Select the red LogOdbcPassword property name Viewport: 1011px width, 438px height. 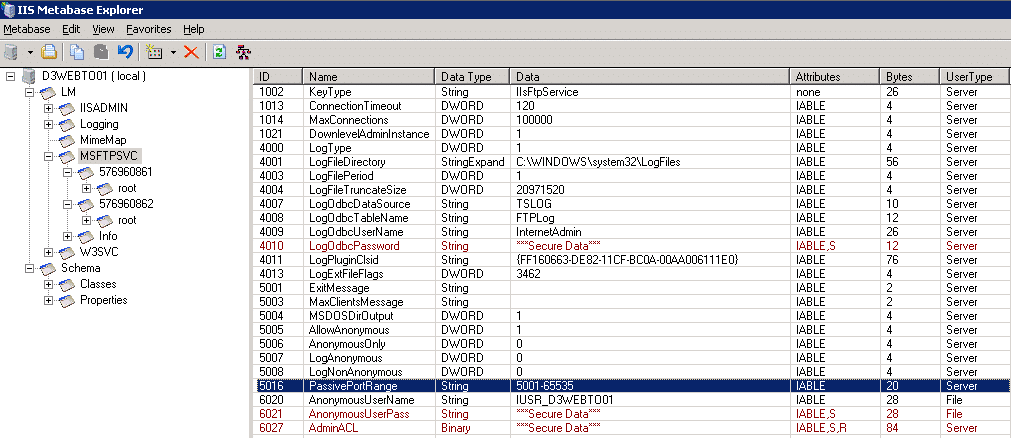(354, 246)
